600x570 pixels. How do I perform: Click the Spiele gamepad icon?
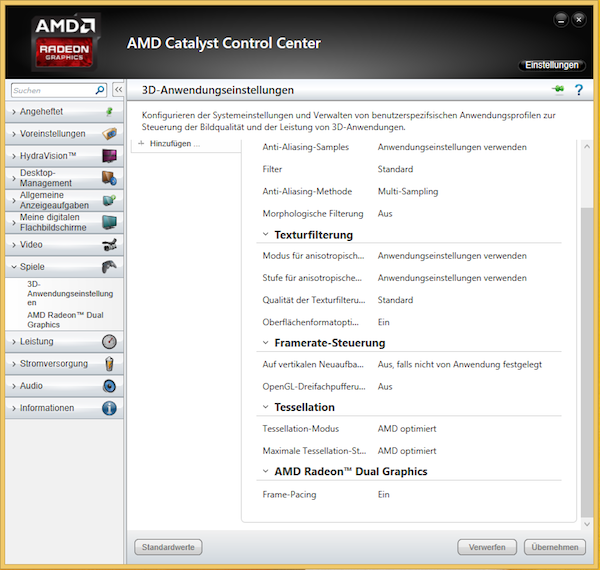click(x=109, y=267)
